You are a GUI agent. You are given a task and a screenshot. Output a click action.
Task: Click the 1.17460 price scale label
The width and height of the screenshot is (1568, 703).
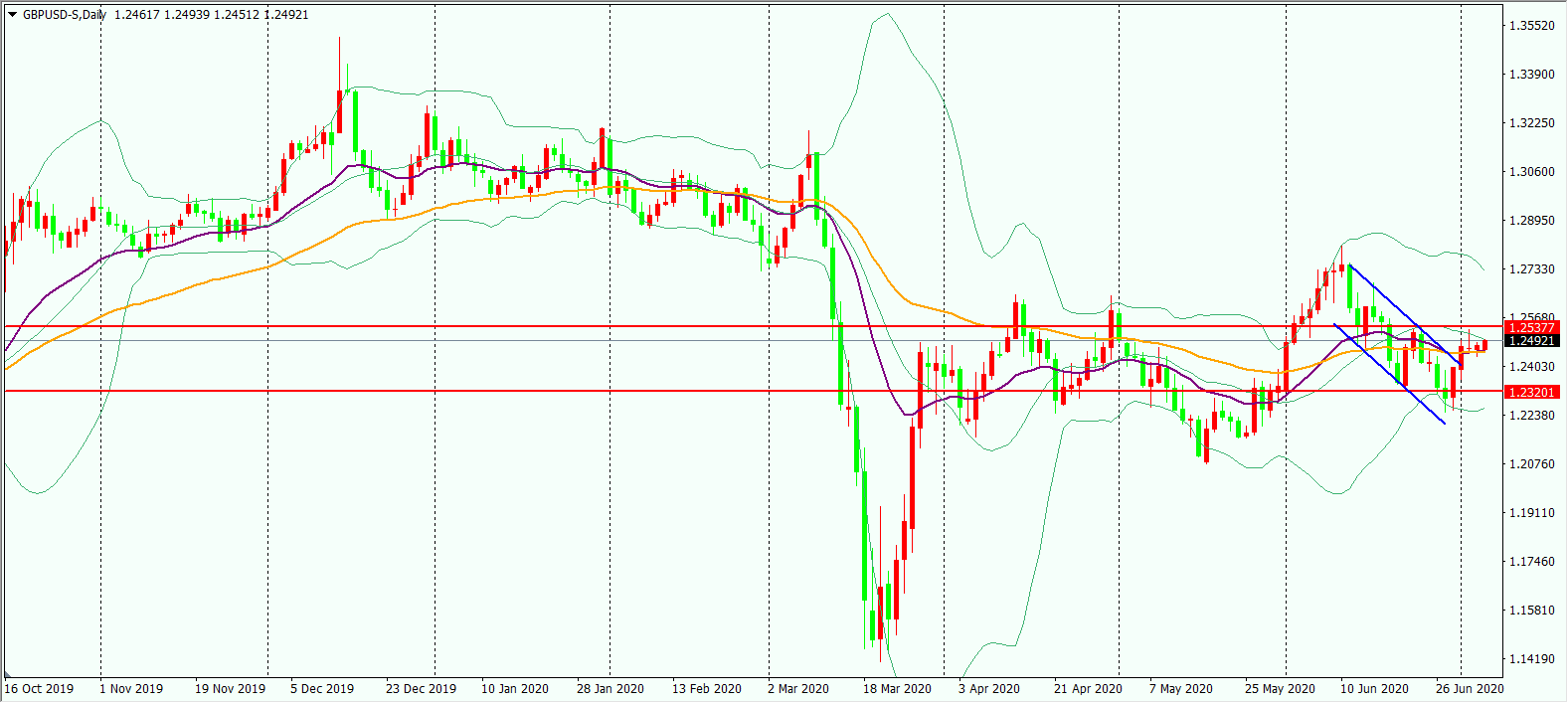point(1531,561)
